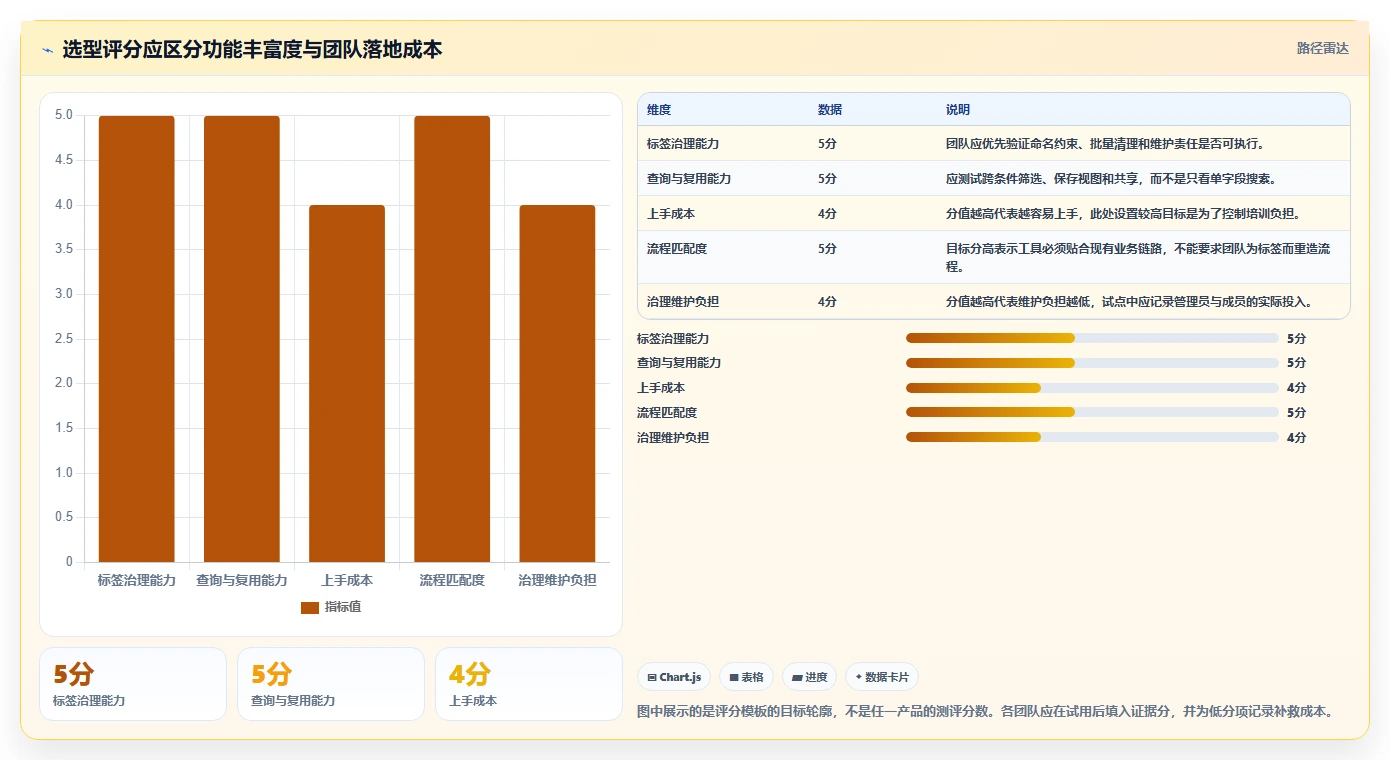This screenshot has height=760, width=1390.
Task: Click the heading 选型评分应区分功能丰富度与团队落地成本
Action: point(252,49)
